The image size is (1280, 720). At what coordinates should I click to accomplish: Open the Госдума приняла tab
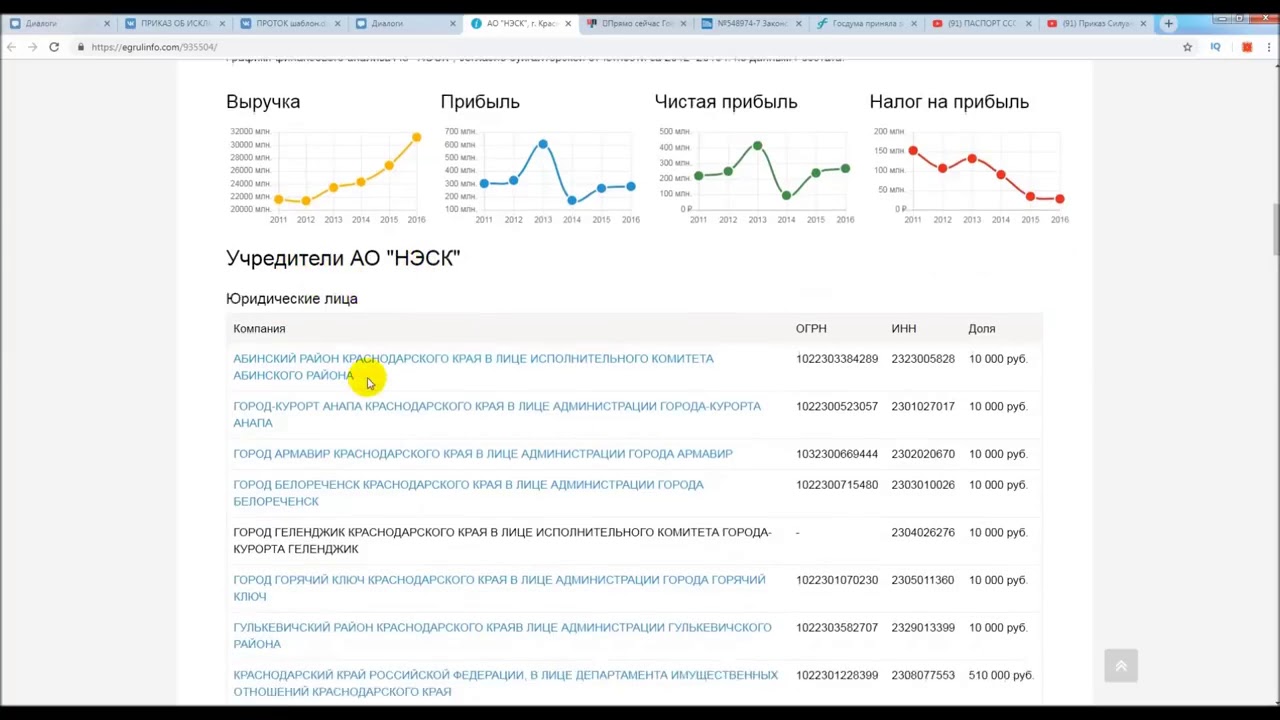(864, 23)
